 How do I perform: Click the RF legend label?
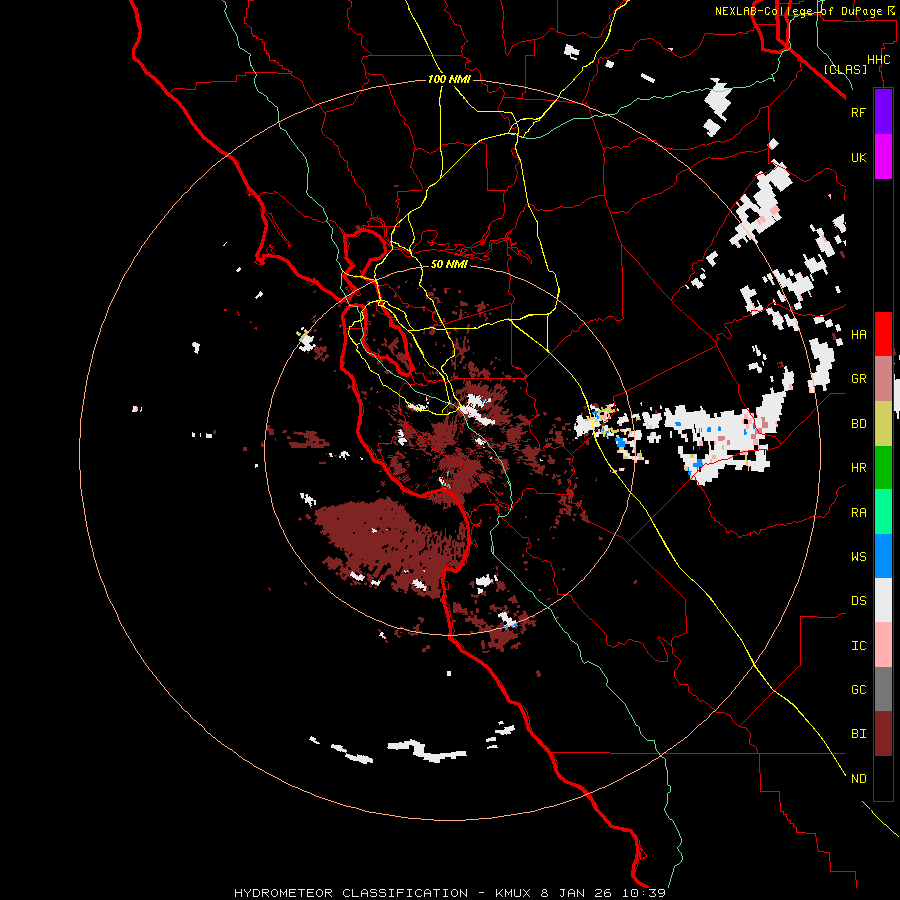[x=858, y=112]
